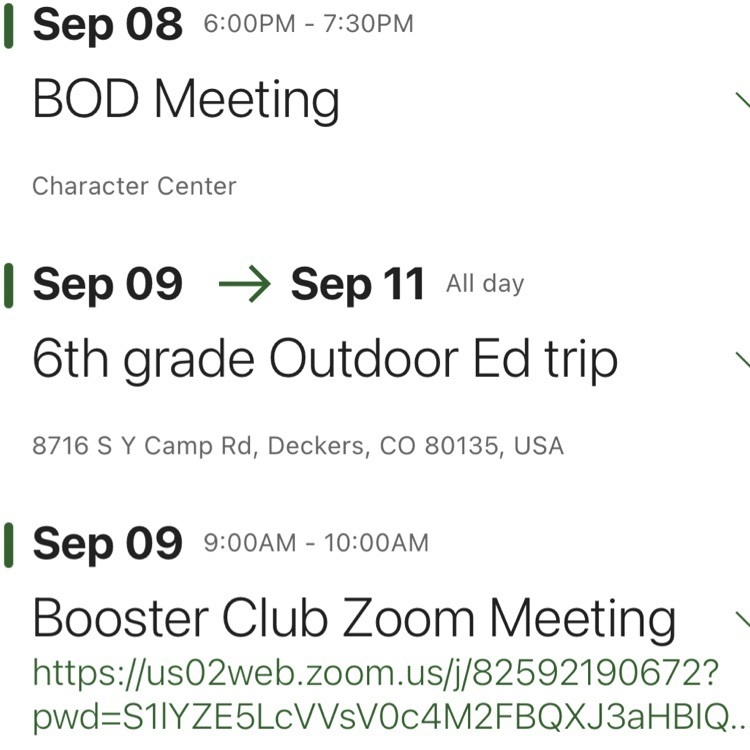Open the BOD Meeting event title
This screenshot has width=750, height=750.
186,99
